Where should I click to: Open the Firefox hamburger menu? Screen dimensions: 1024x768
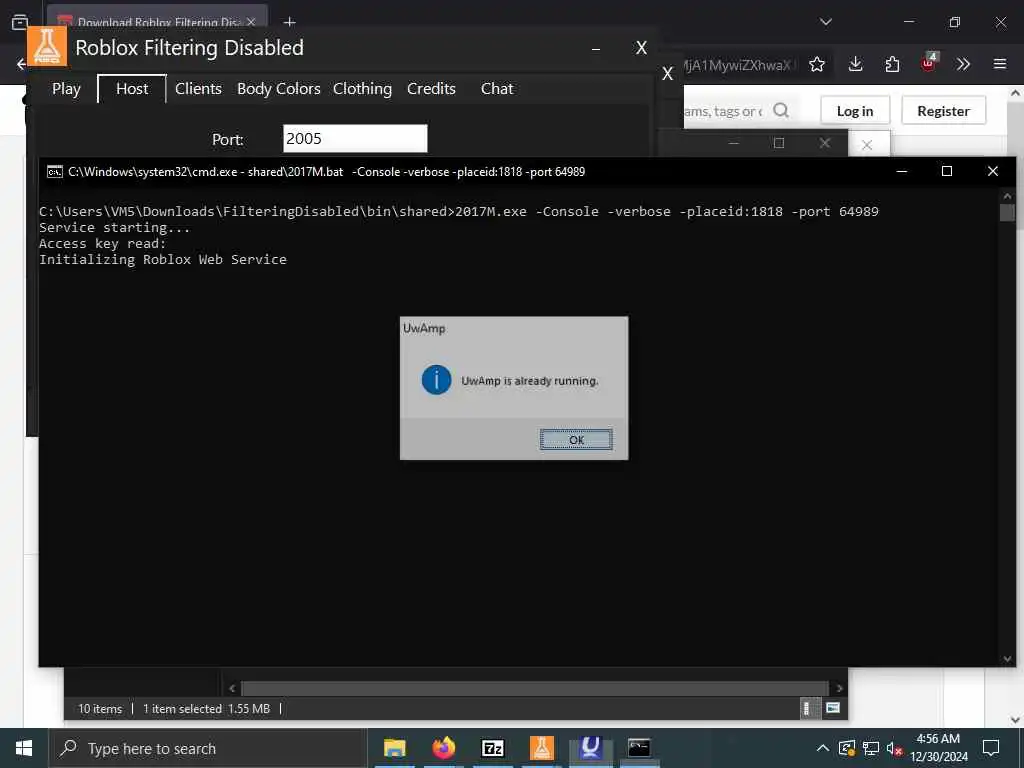tap(1000, 64)
